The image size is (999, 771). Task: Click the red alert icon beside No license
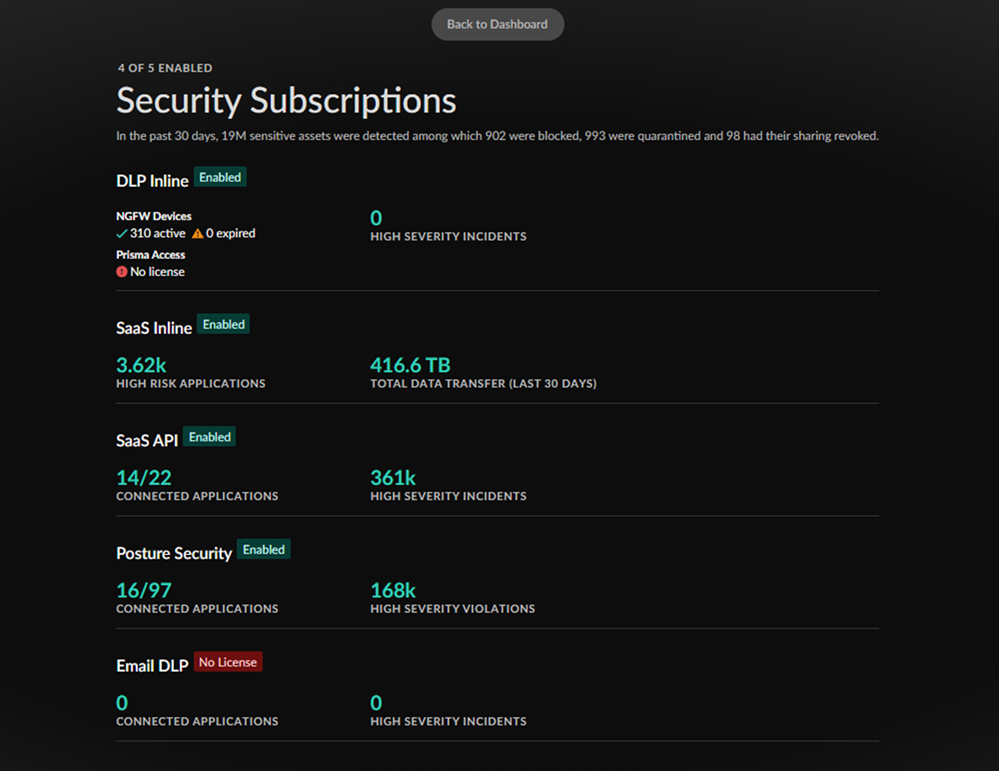click(122, 272)
